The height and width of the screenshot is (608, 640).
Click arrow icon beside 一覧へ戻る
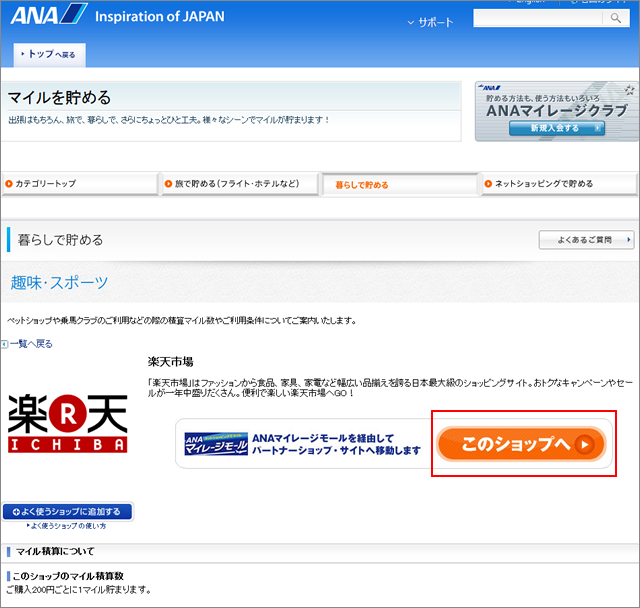[x=4, y=344]
